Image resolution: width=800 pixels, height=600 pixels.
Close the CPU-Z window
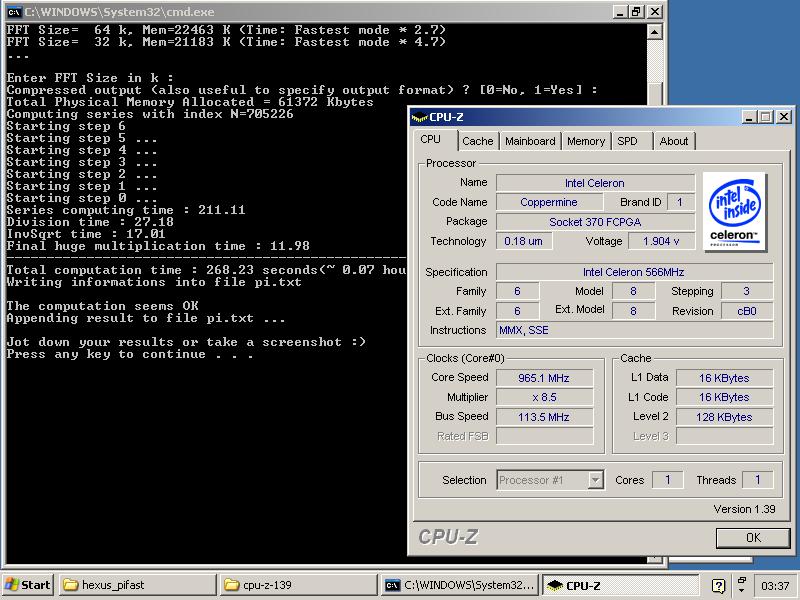[x=784, y=117]
